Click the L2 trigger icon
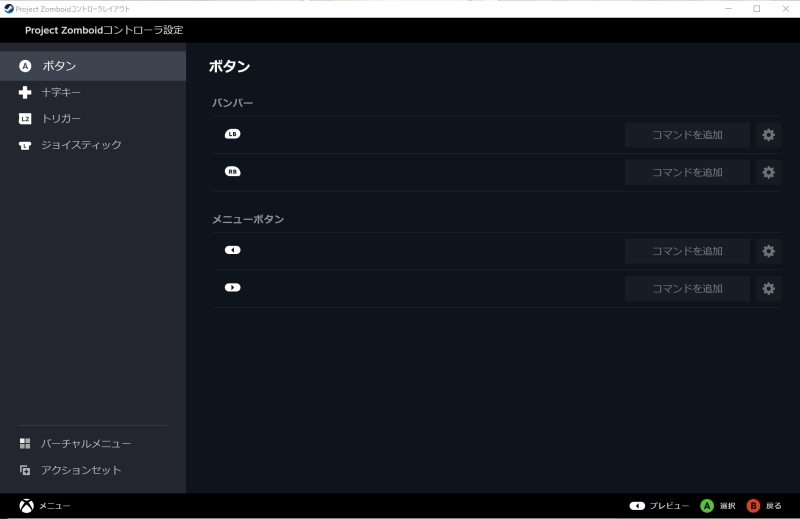The height and width of the screenshot is (519, 800). [25, 119]
